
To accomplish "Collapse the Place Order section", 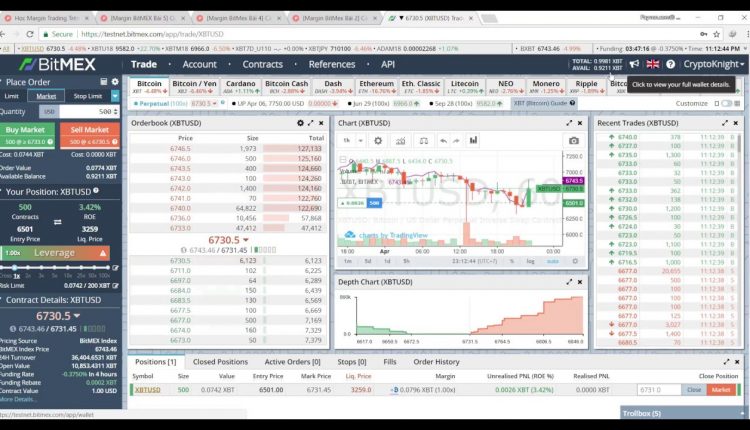I will pyautogui.click(x=2, y=82).
